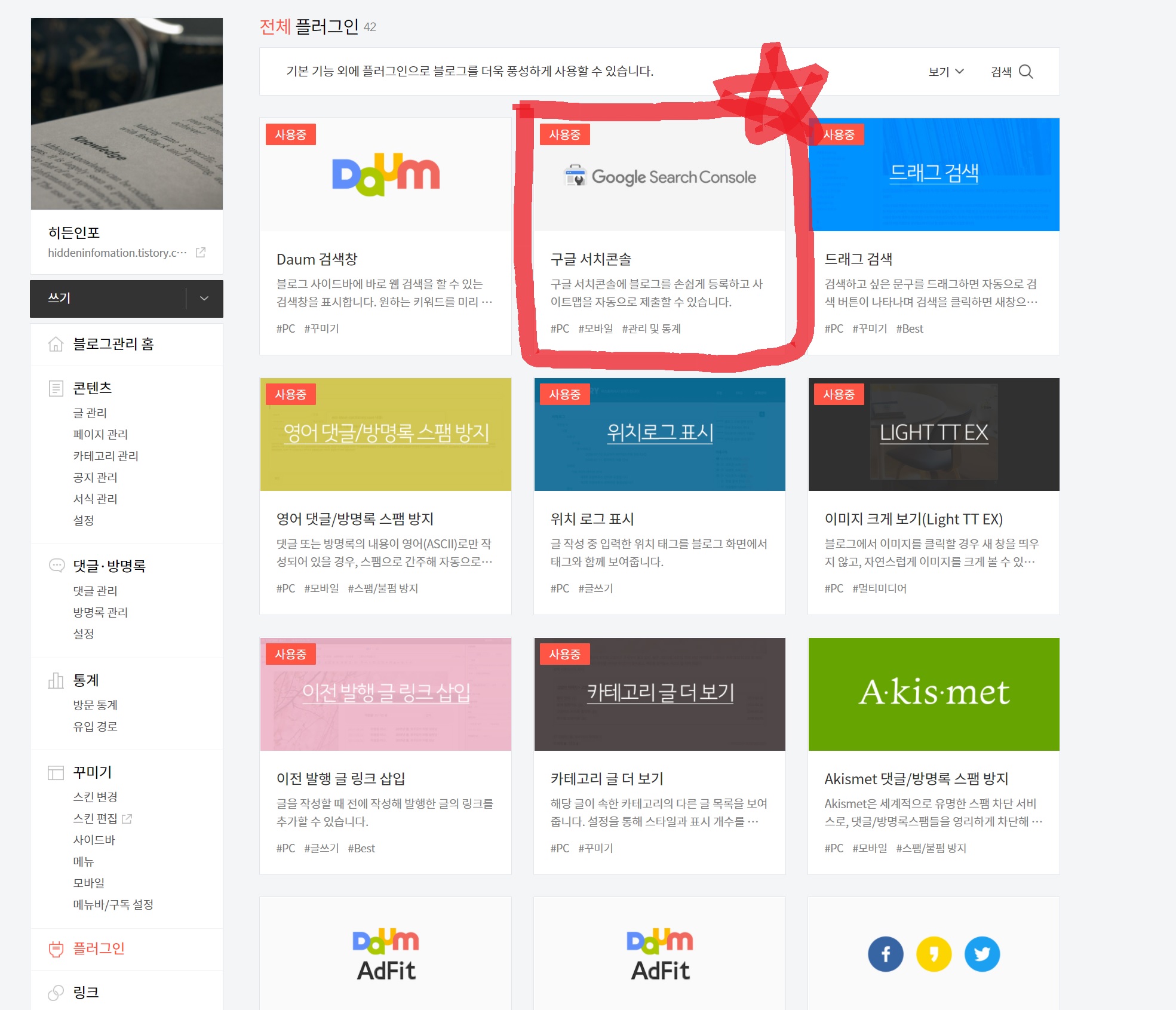The image size is (1176, 1010).
Task: Click the #글쓰기 tag on 위치 로그 표시
Action: point(595,588)
